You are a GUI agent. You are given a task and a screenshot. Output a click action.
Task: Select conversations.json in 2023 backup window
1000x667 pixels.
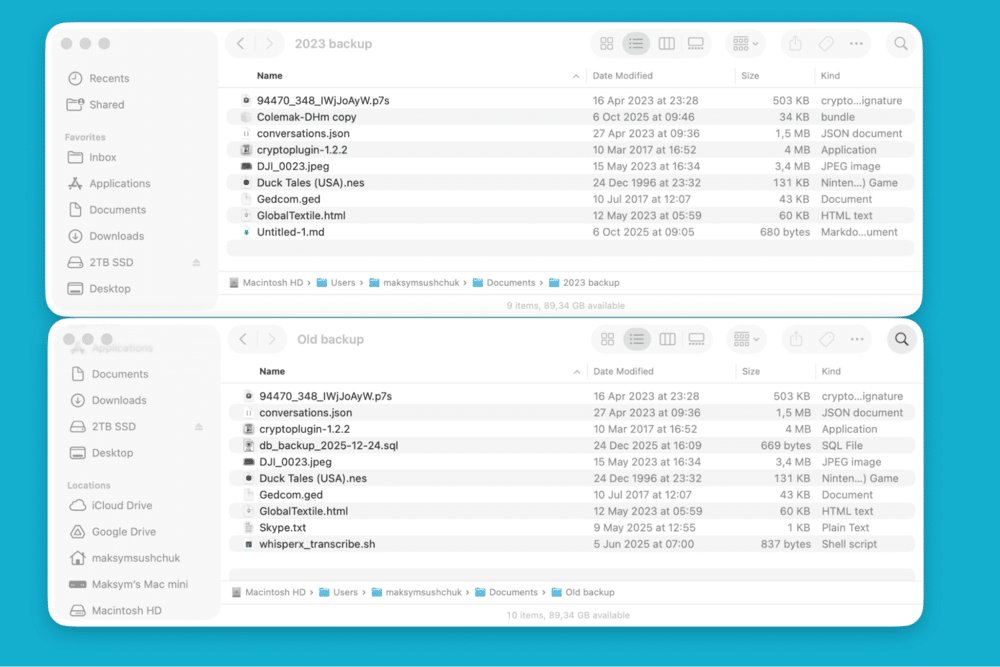pos(570,133)
